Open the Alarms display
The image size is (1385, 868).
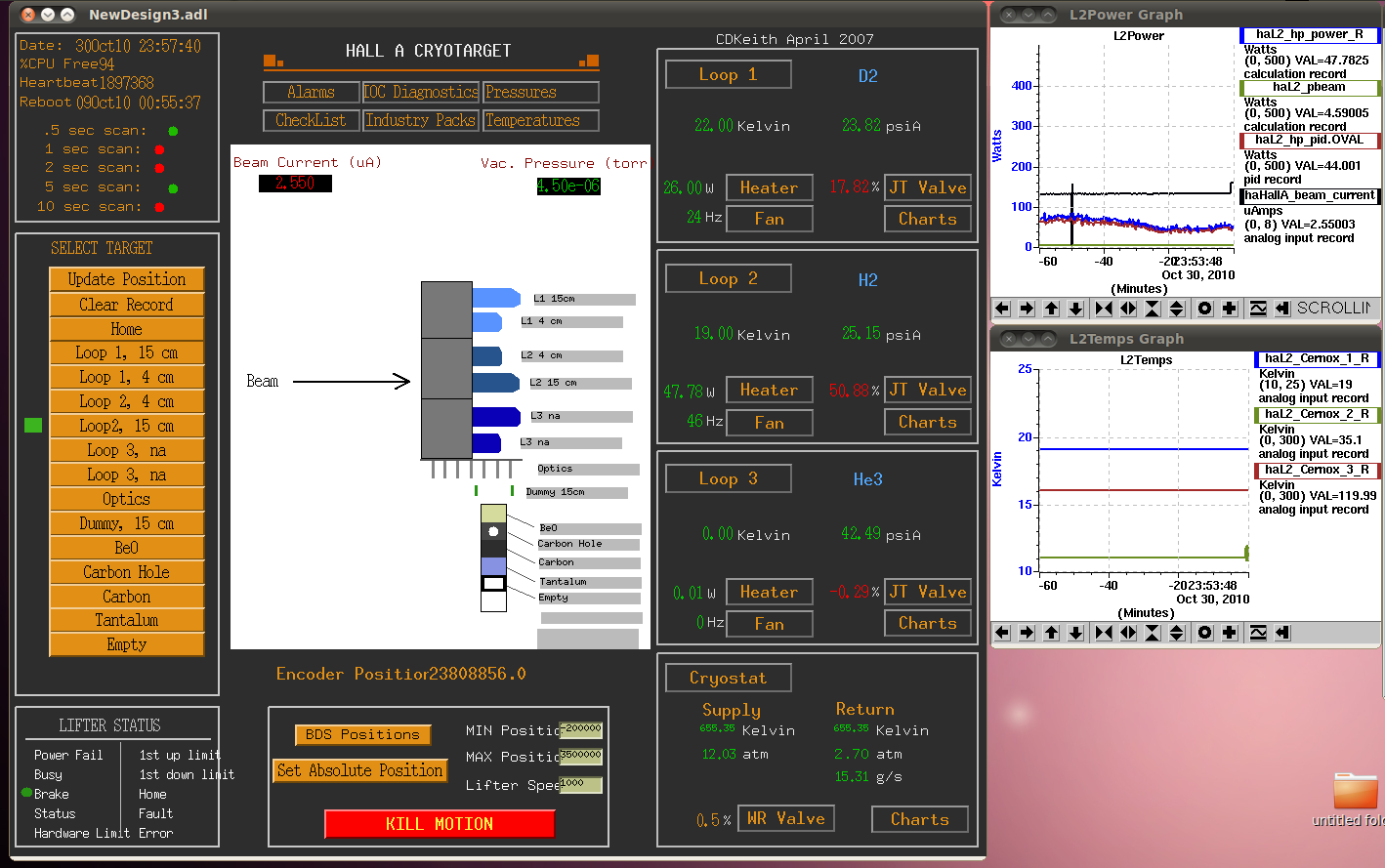[312, 92]
